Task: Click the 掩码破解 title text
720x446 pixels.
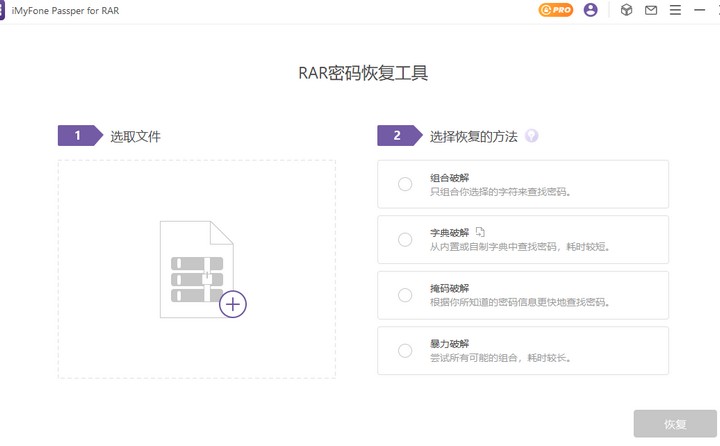Action: [450, 288]
